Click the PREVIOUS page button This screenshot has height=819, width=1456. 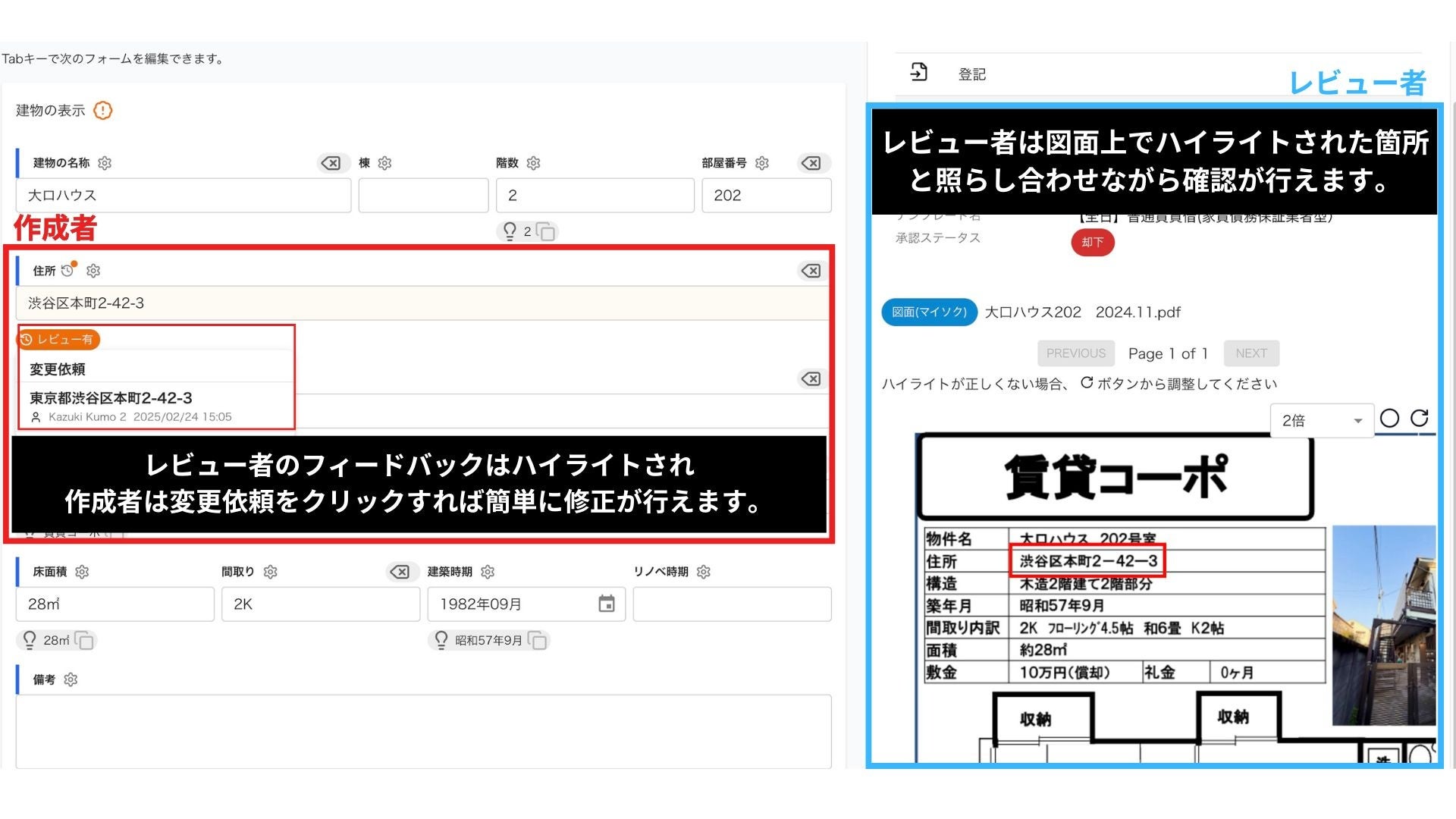[x=1075, y=353]
